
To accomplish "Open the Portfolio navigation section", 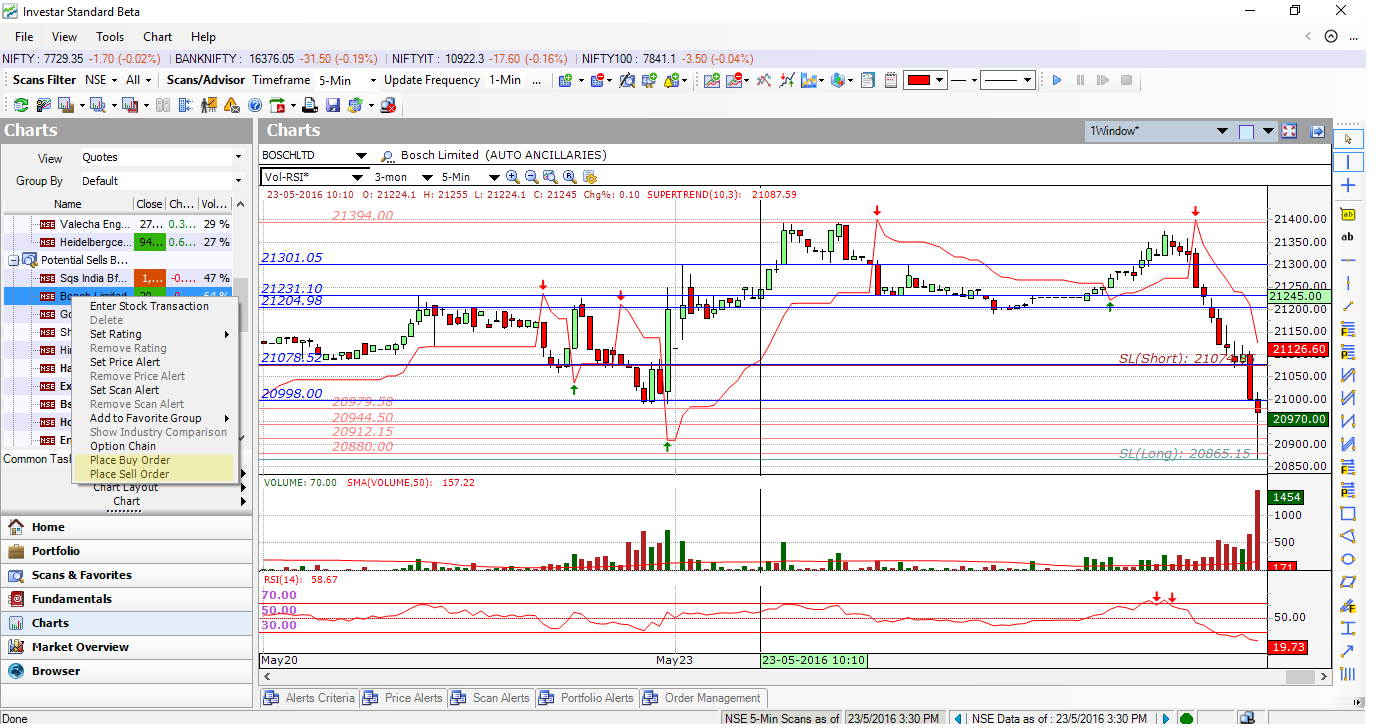I will pyautogui.click(x=126, y=551).
